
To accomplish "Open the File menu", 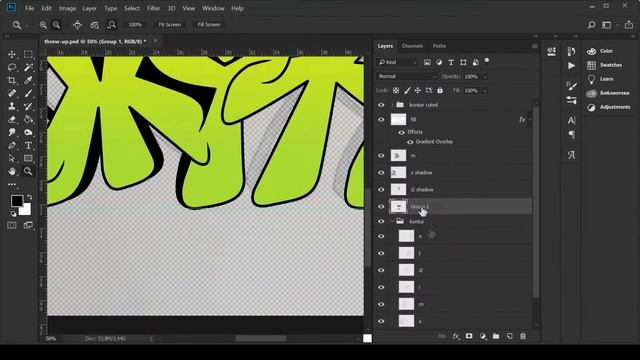I will (x=29, y=8).
